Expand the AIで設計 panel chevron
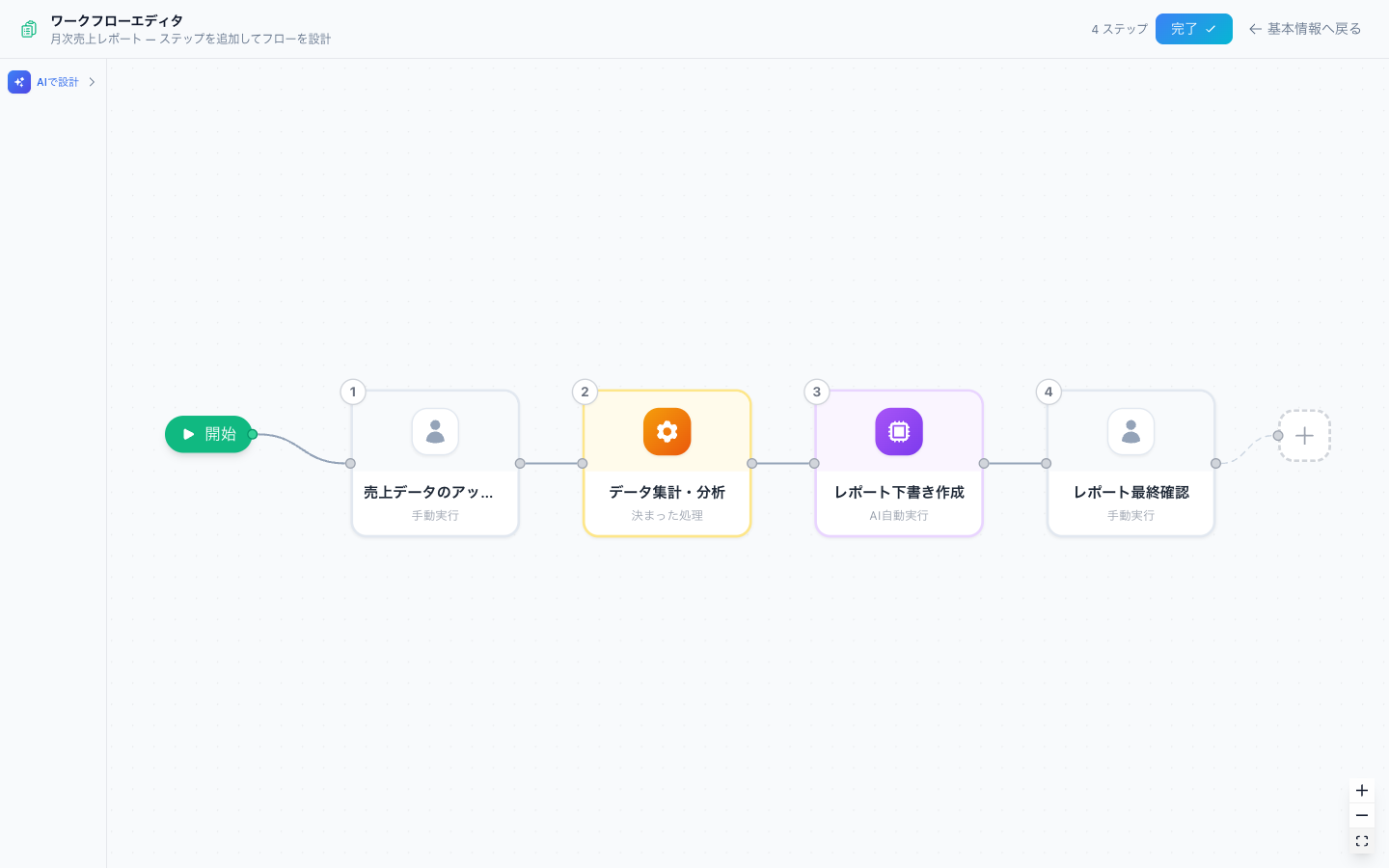This screenshot has width=1389, height=868. click(x=92, y=82)
